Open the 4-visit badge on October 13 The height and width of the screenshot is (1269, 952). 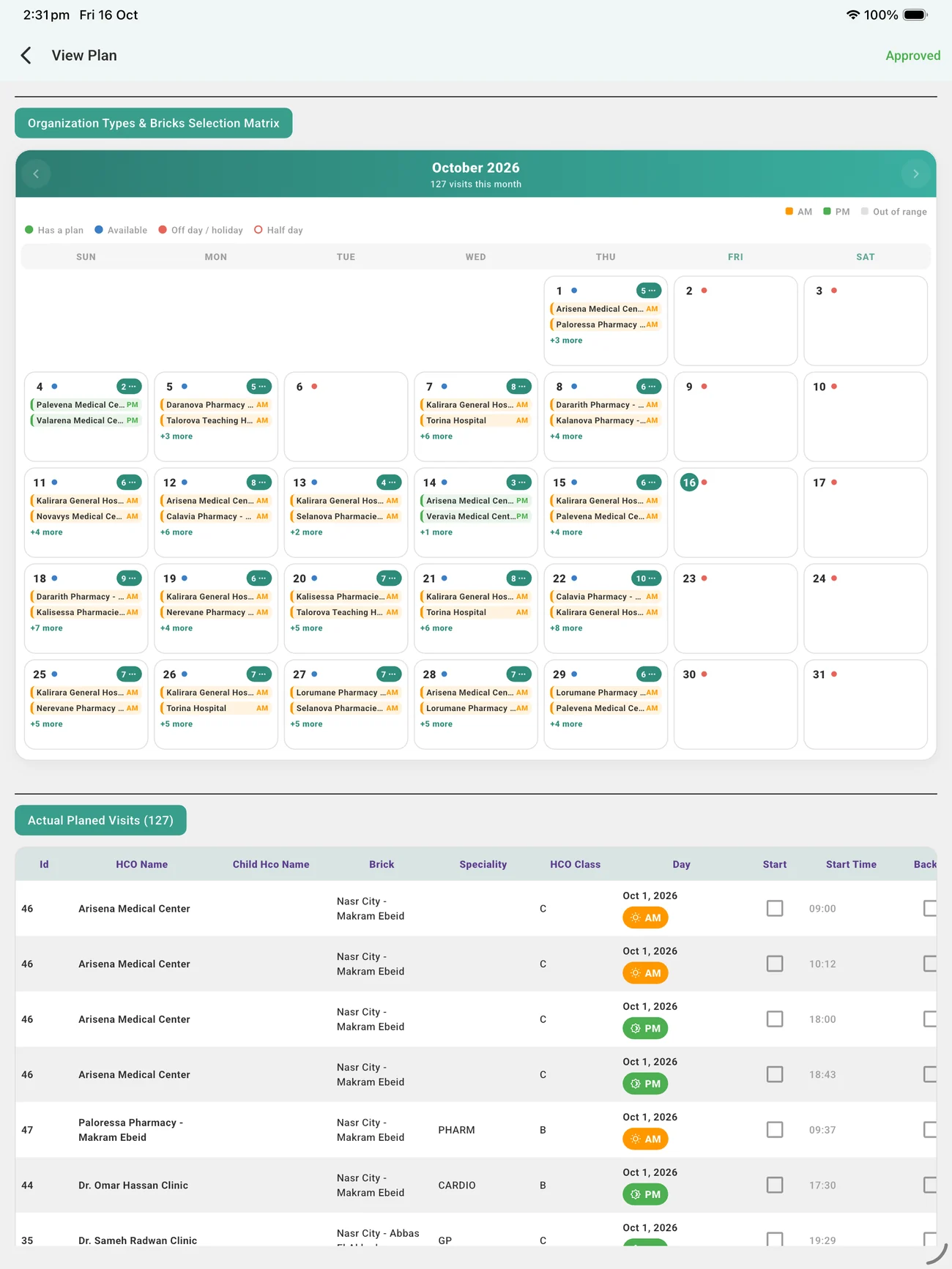[x=389, y=483]
